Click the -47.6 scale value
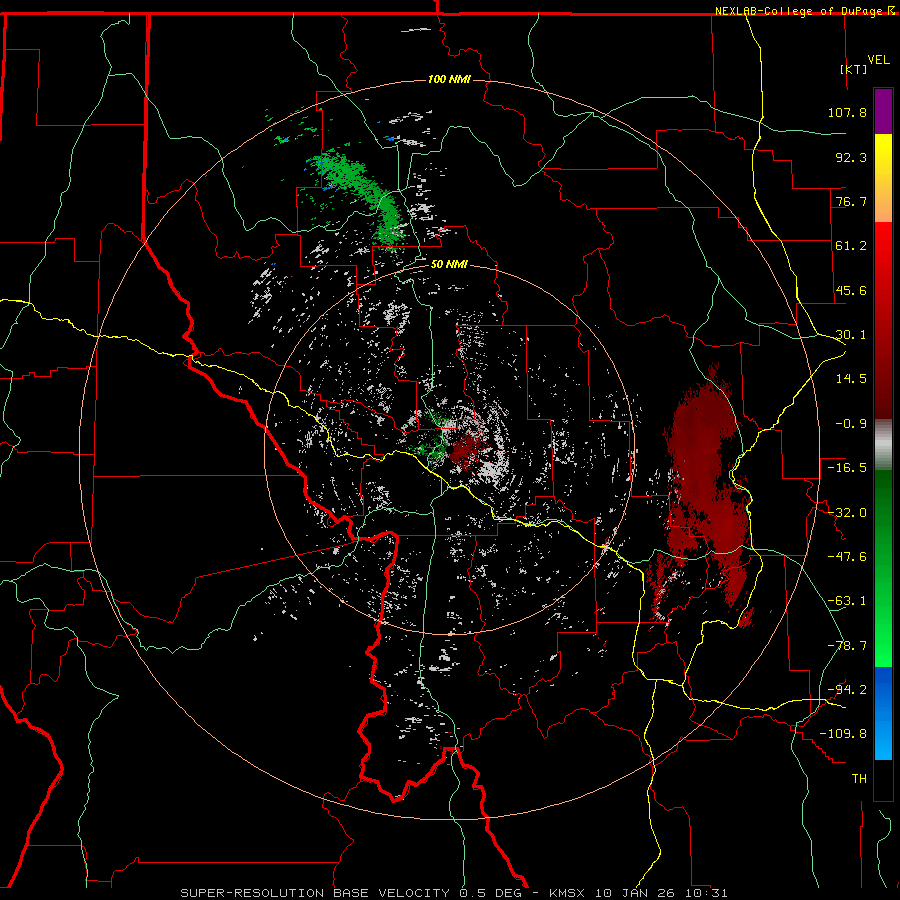 click(x=847, y=557)
